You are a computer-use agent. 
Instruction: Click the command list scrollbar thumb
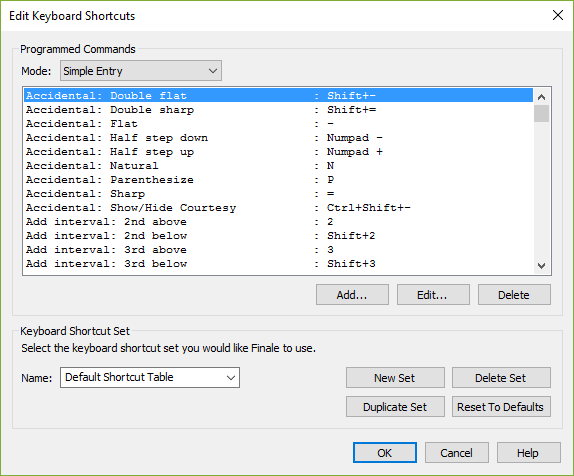541,114
